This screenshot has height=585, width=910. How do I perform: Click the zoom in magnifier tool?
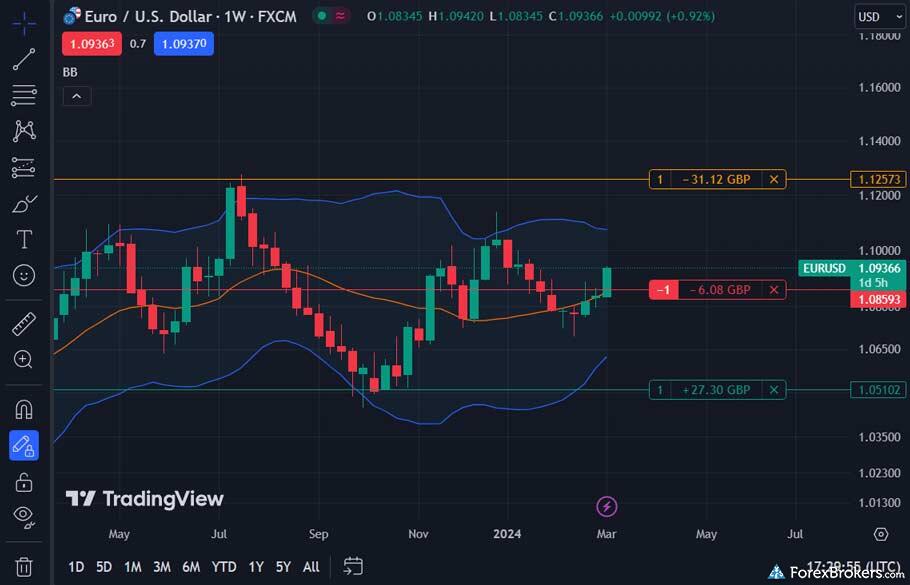click(x=24, y=359)
